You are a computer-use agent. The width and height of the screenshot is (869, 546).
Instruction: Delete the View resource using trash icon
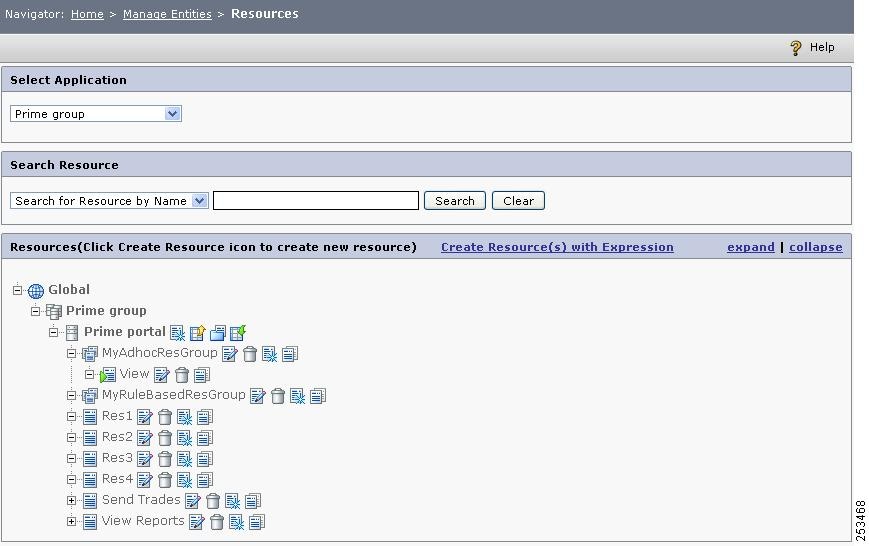coord(182,375)
